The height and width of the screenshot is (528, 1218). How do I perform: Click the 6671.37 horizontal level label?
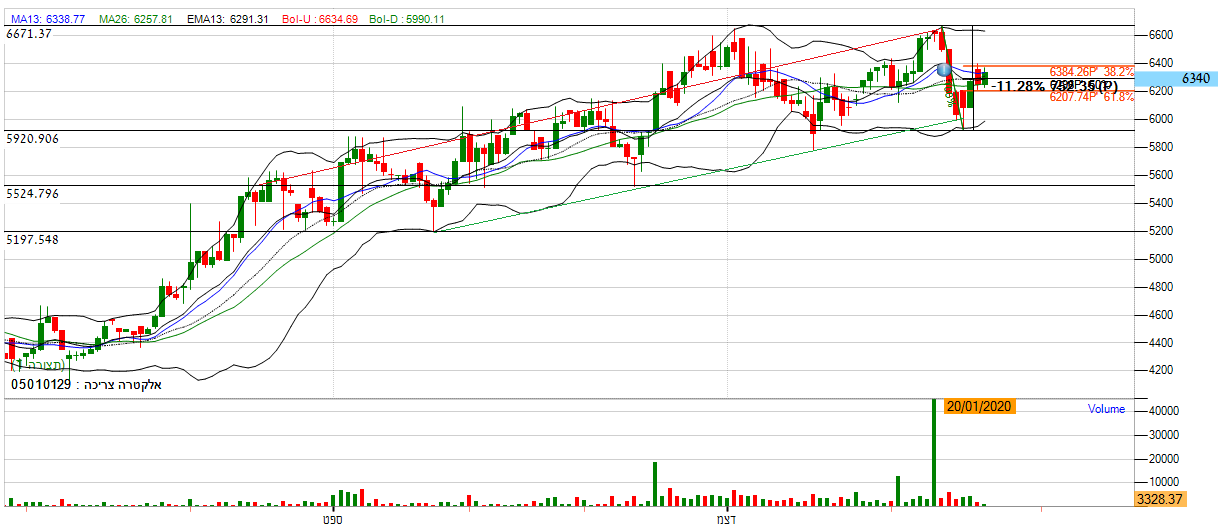(x=29, y=34)
